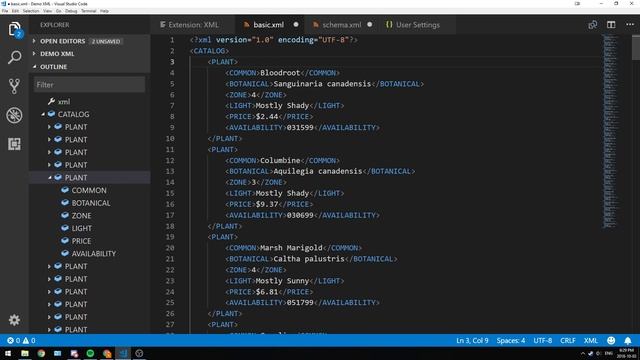
Task: Click on Sanguinaria canadensis text
Action: coord(322,84)
